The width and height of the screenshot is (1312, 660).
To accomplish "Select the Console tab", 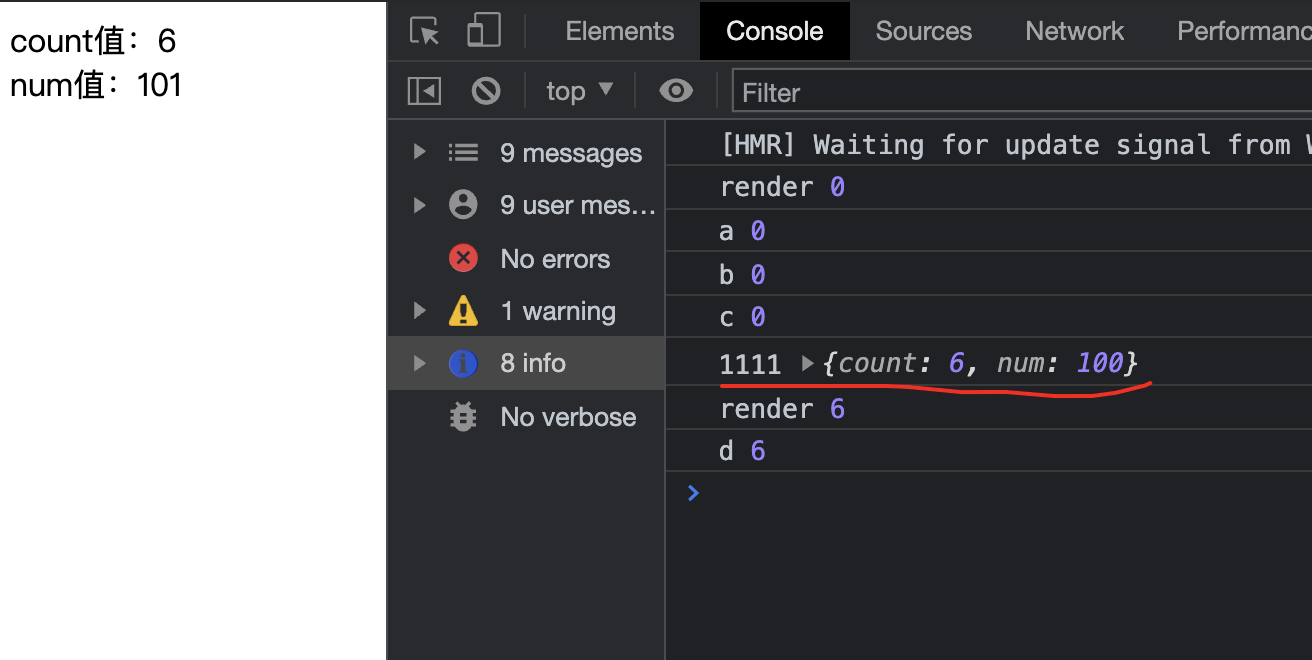I will click(x=775, y=31).
